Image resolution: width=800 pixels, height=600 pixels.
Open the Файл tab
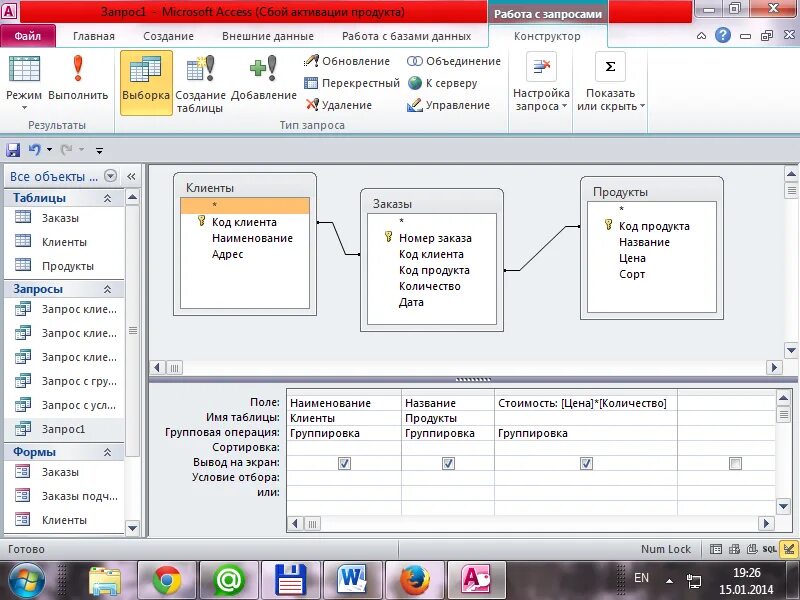(28, 36)
